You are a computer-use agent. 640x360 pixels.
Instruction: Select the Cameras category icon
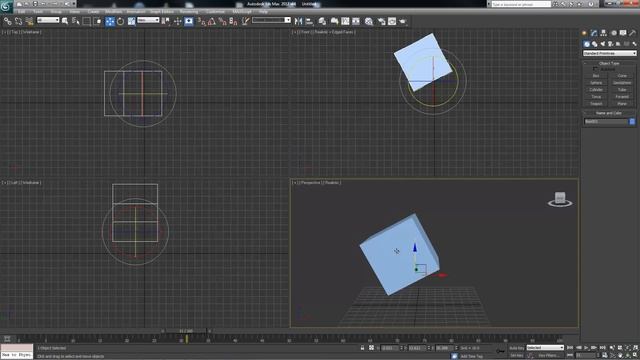point(610,44)
